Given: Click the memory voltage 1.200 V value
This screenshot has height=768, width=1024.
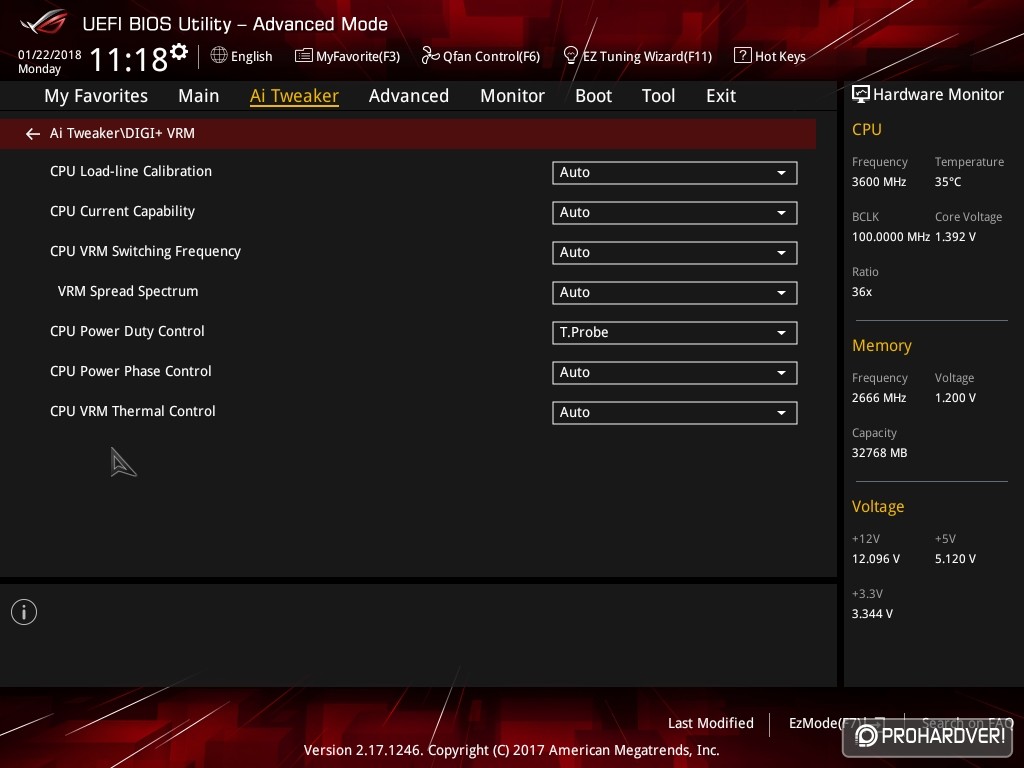Looking at the screenshot, I should pyautogui.click(x=955, y=398).
